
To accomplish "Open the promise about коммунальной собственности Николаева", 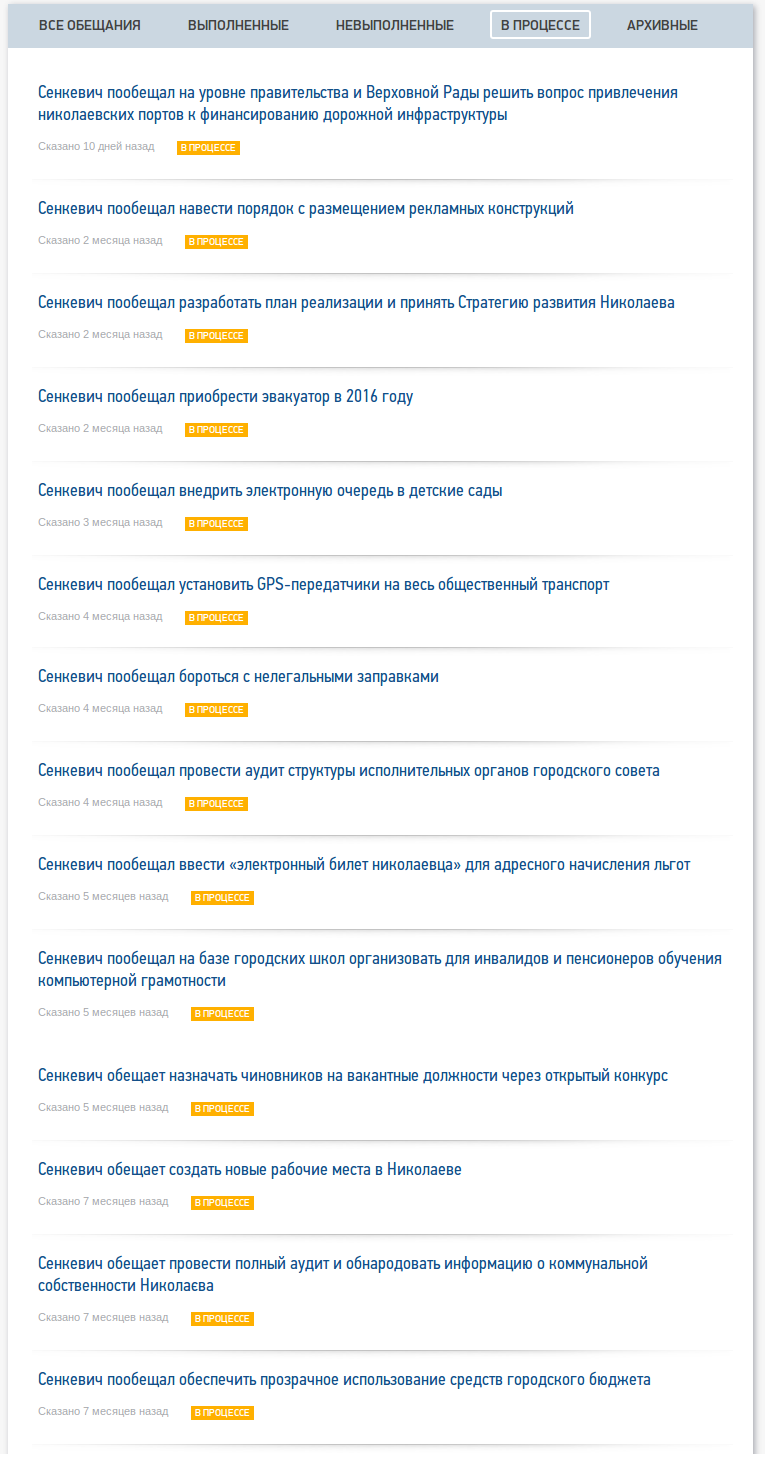I will pos(343,1275).
